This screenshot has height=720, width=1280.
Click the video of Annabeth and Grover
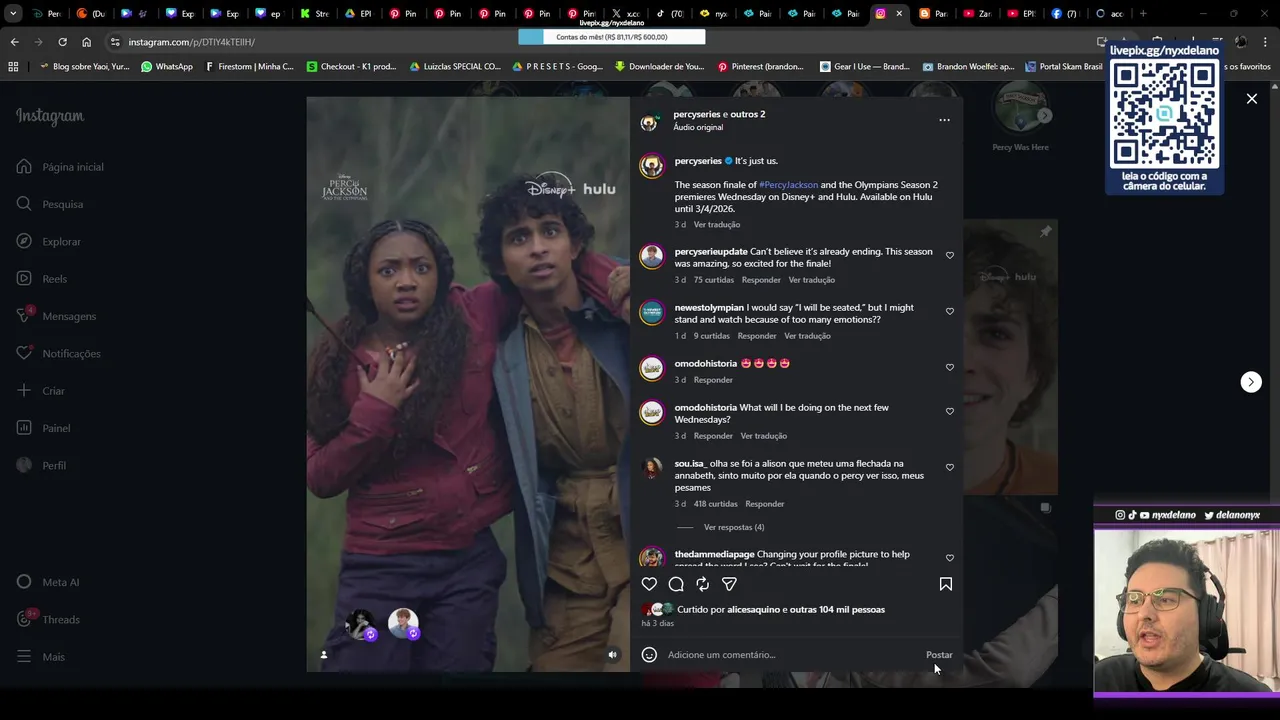point(468,384)
